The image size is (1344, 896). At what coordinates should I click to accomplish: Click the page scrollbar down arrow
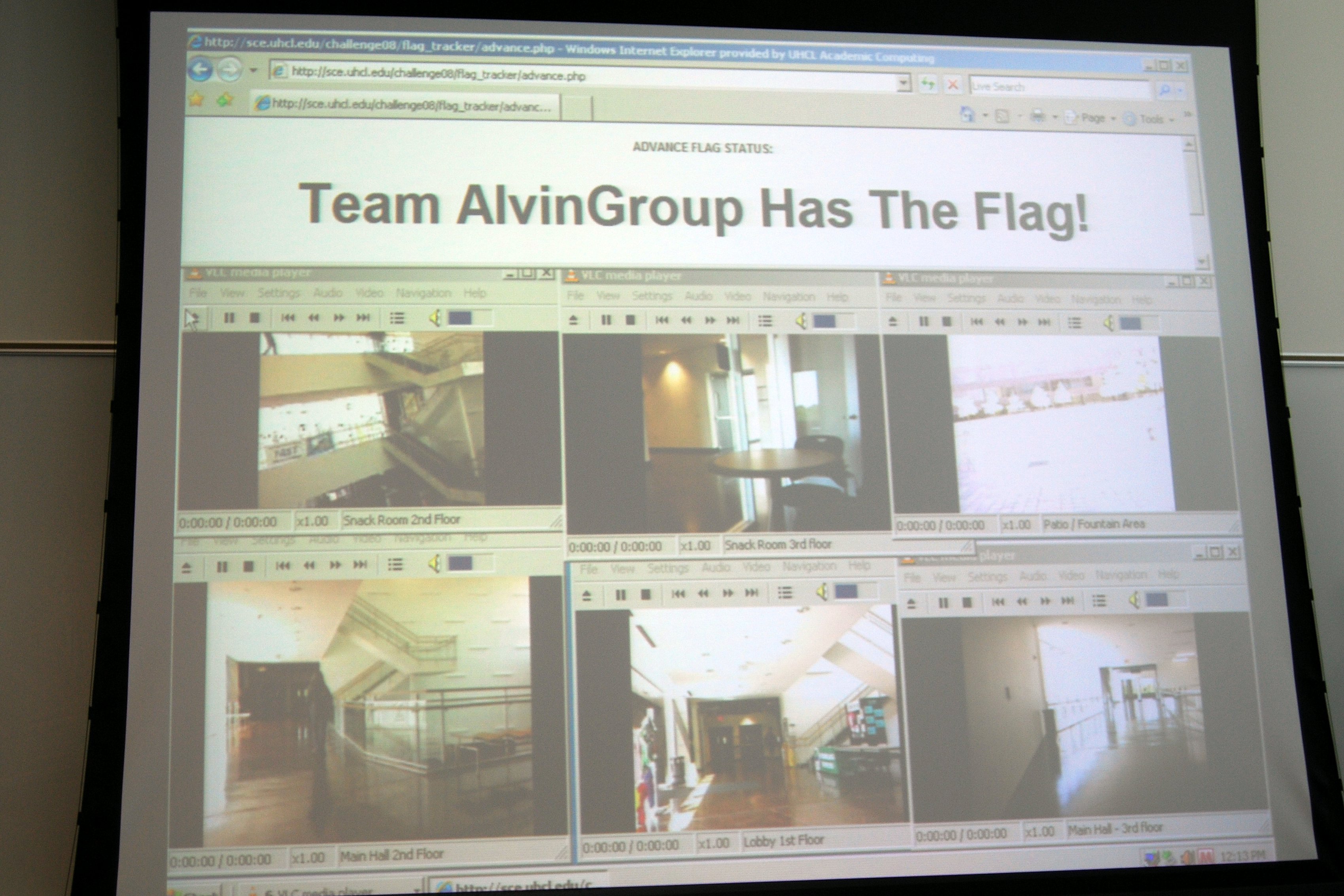[x=1201, y=262]
